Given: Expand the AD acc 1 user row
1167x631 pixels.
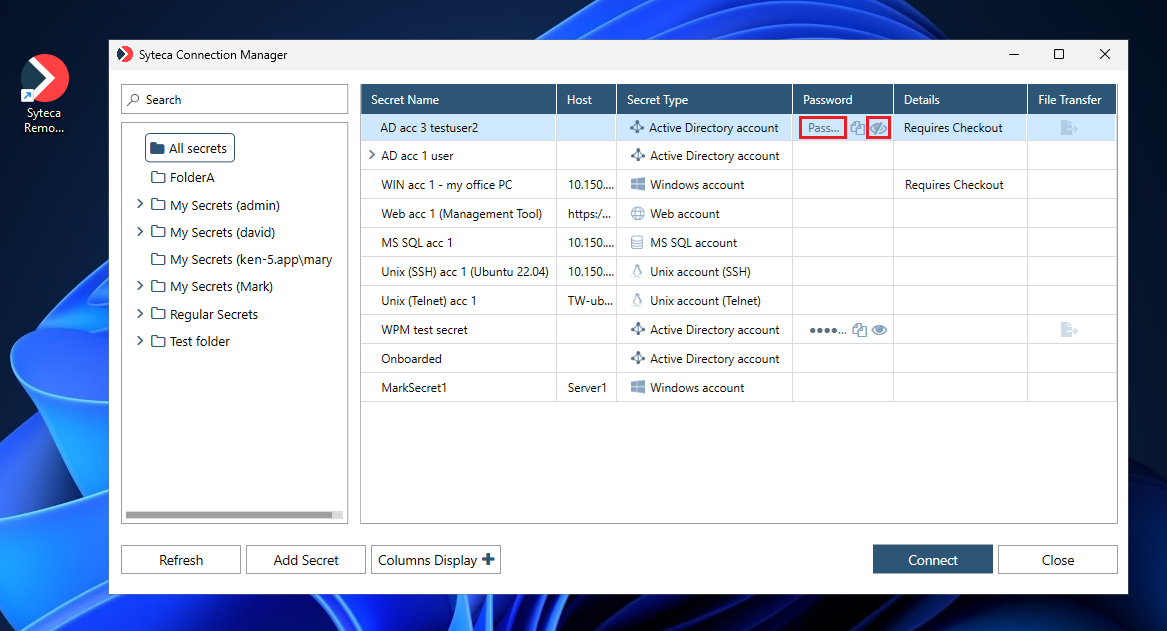Looking at the screenshot, I should tap(372, 156).
